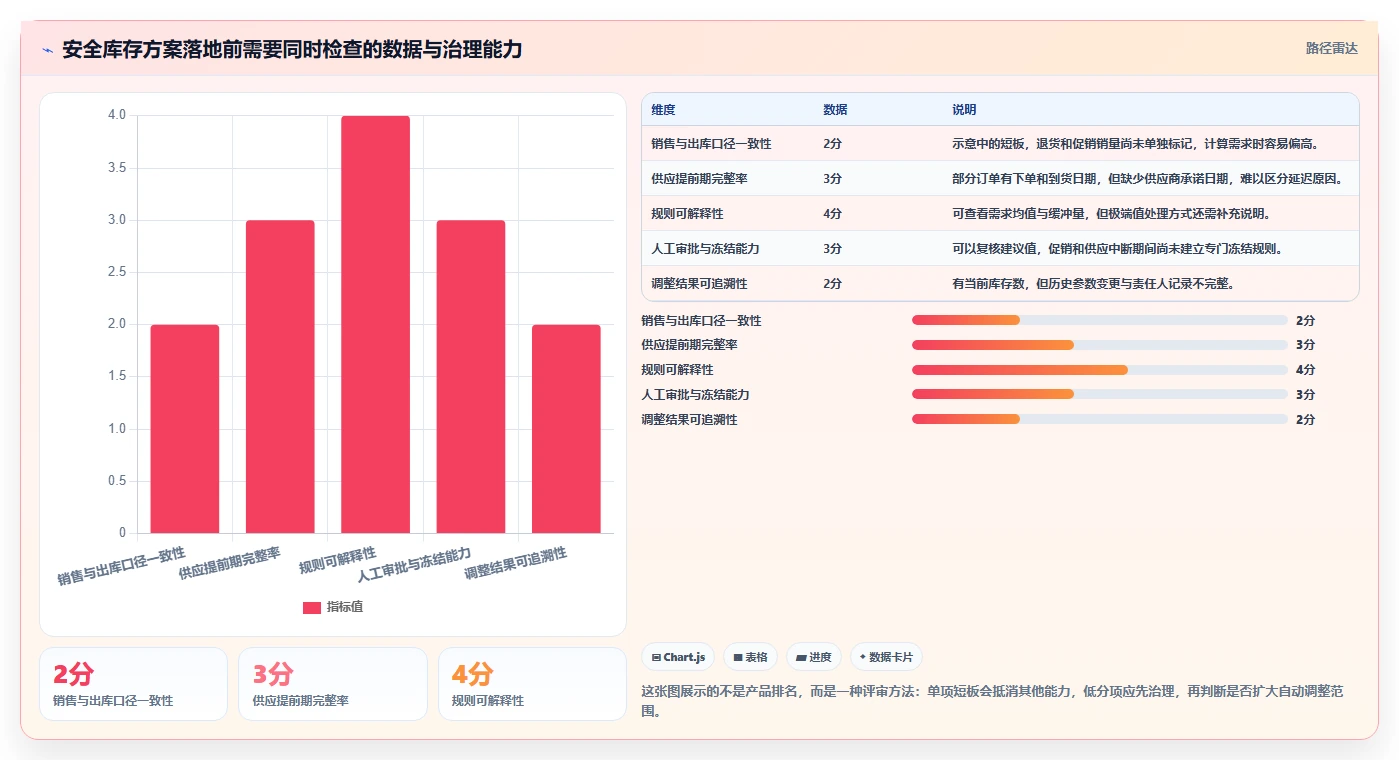Click the x-axis label 调整结果可追溯性
Screen dimensions: 1399x760
point(516,565)
